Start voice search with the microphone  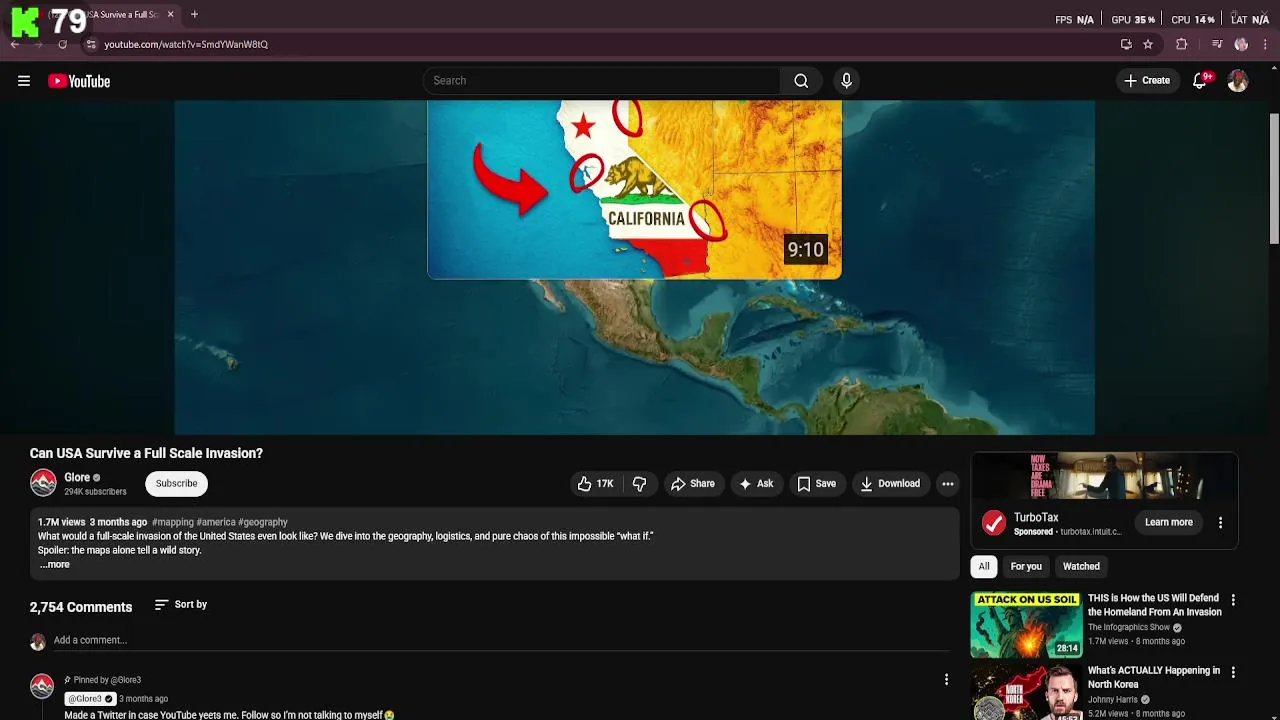click(846, 81)
